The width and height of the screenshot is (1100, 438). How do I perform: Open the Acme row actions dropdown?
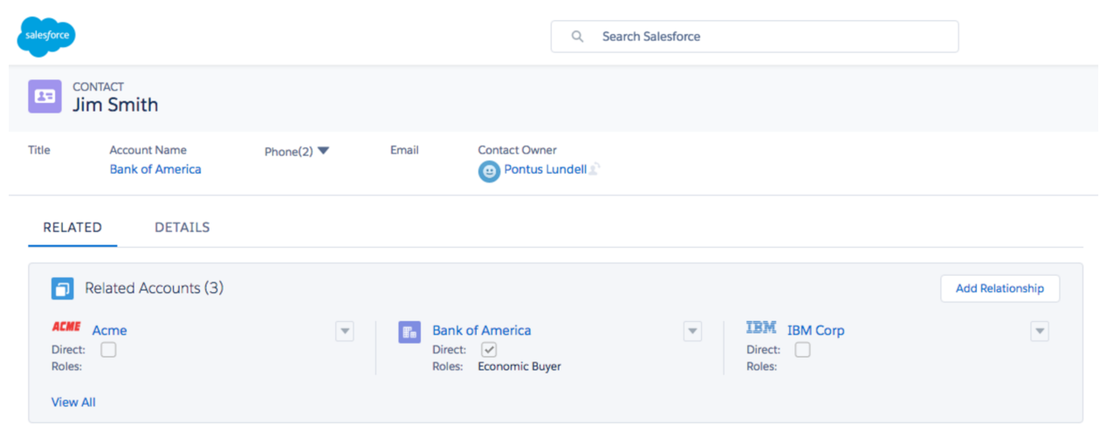tap(345, 331)
